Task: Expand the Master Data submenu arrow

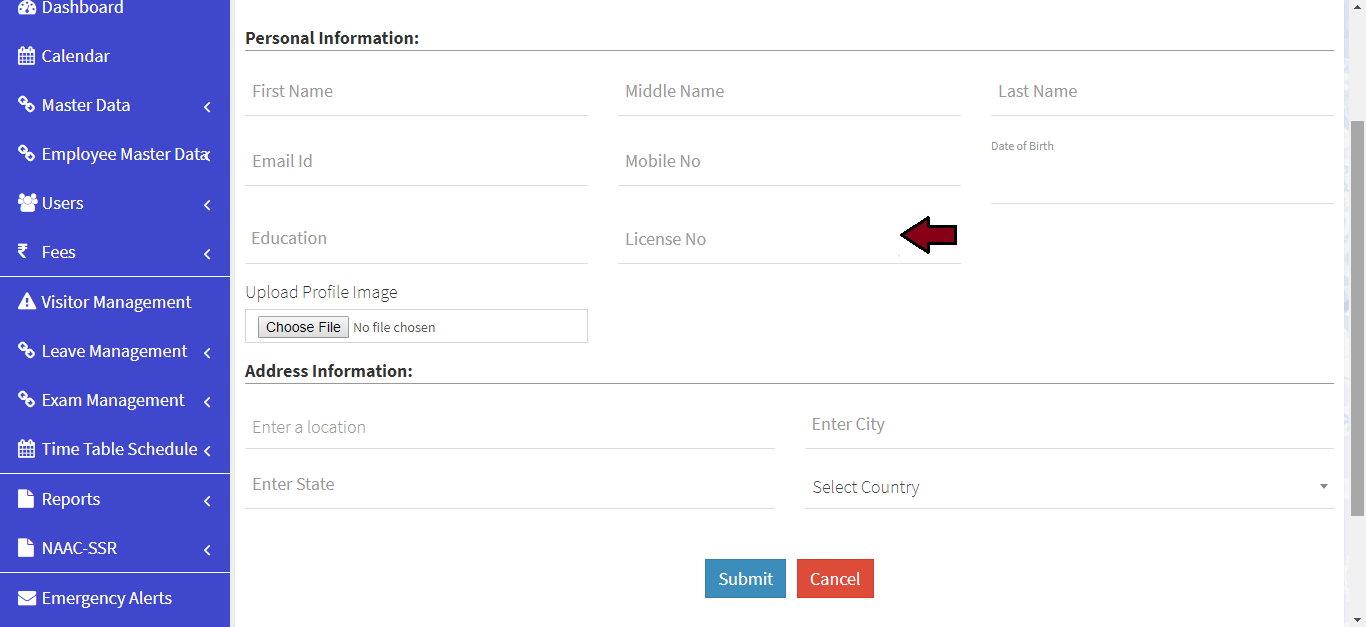Action: click(207, 106)
